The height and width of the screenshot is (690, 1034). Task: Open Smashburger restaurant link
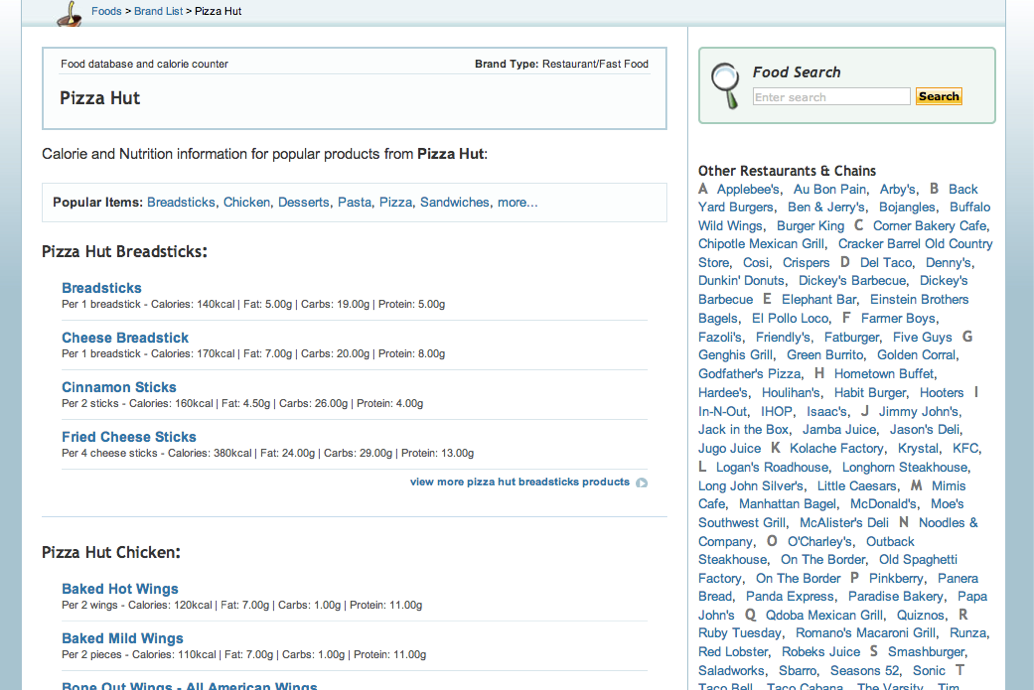pyautogui.click(x=927, y=652)
